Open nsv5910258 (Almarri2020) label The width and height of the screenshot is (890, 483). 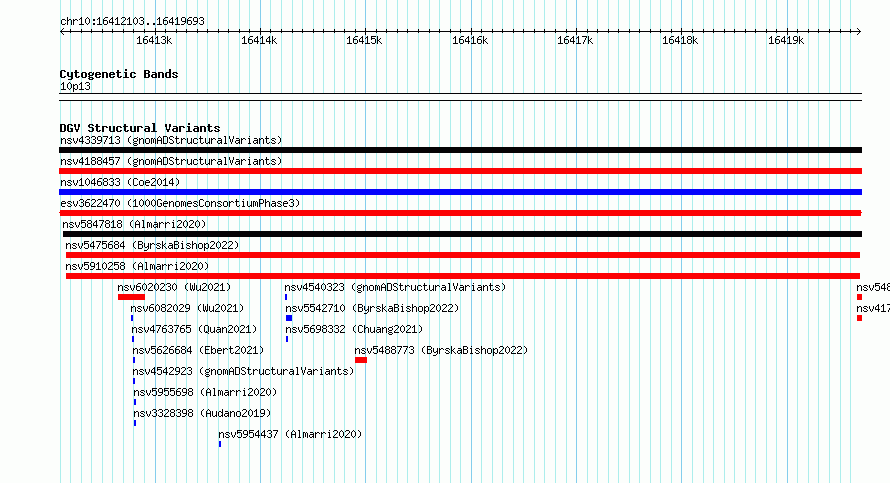point(137,266)
